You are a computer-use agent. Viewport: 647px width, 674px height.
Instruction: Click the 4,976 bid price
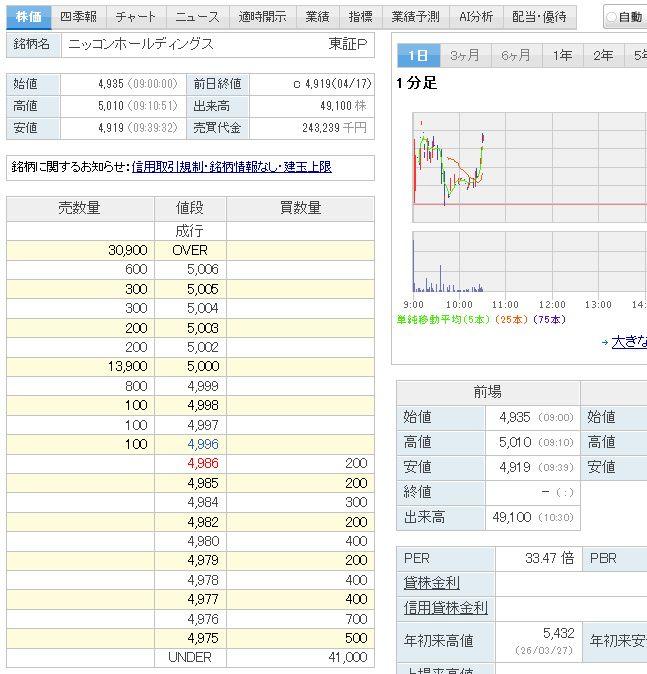tap(202, 619)
